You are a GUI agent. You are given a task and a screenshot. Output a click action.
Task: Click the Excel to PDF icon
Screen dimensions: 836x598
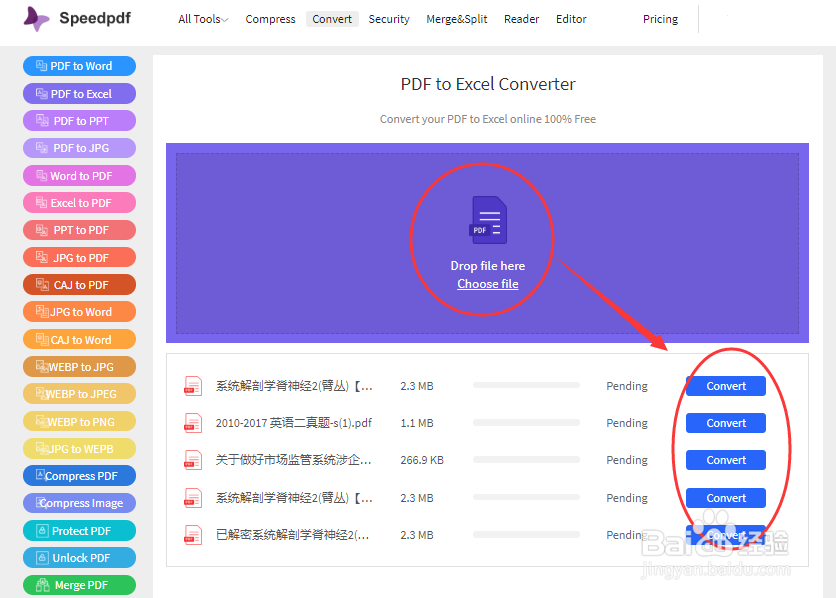[42, 202]
